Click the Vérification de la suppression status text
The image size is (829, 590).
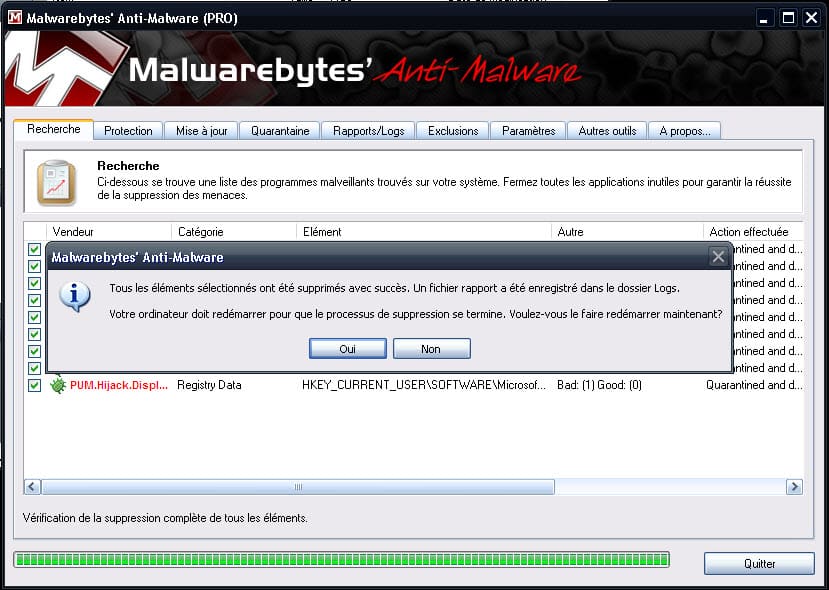tap(165, 518)
